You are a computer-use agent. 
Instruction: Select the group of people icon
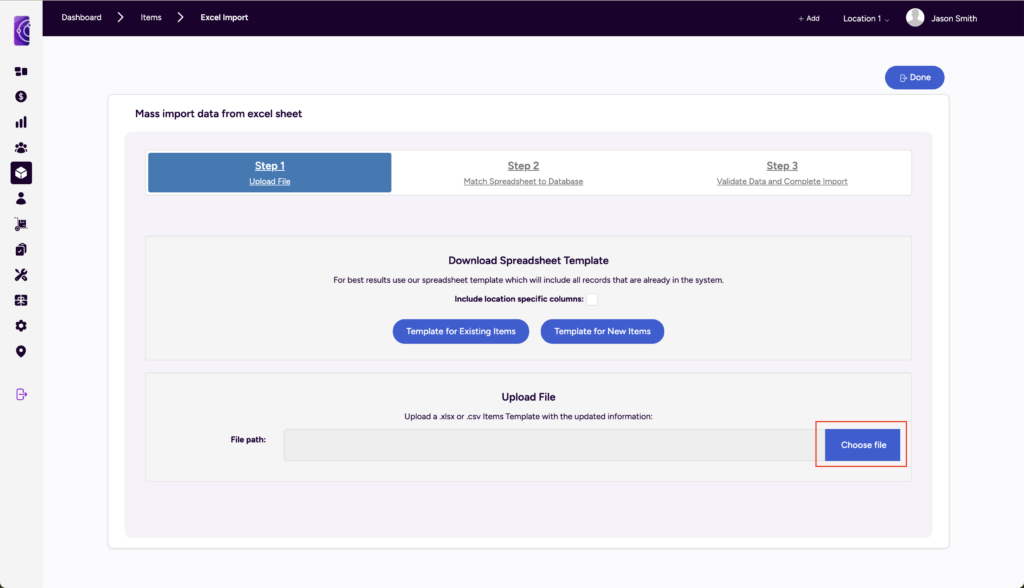(x=21, y=148)
